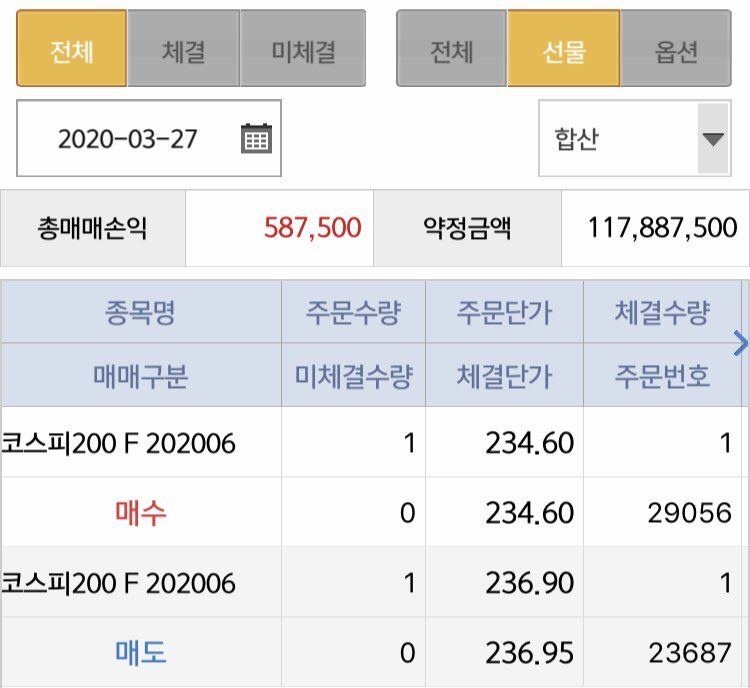
Task: Click the 2020-03-27 date field
Action: (x=128, y=138)
